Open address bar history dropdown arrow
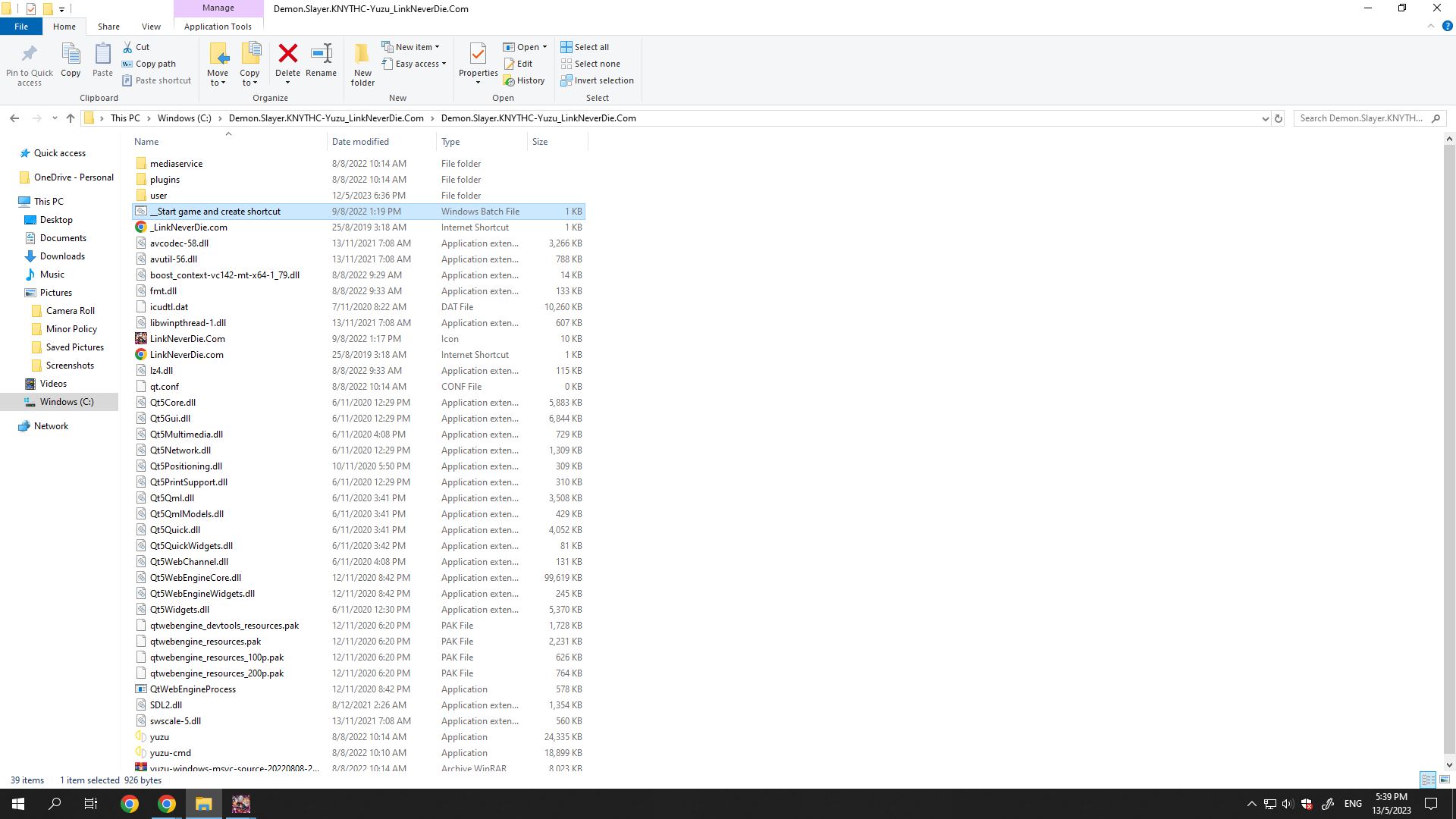The image size is (1456, 819). (x=1264, y=118)
